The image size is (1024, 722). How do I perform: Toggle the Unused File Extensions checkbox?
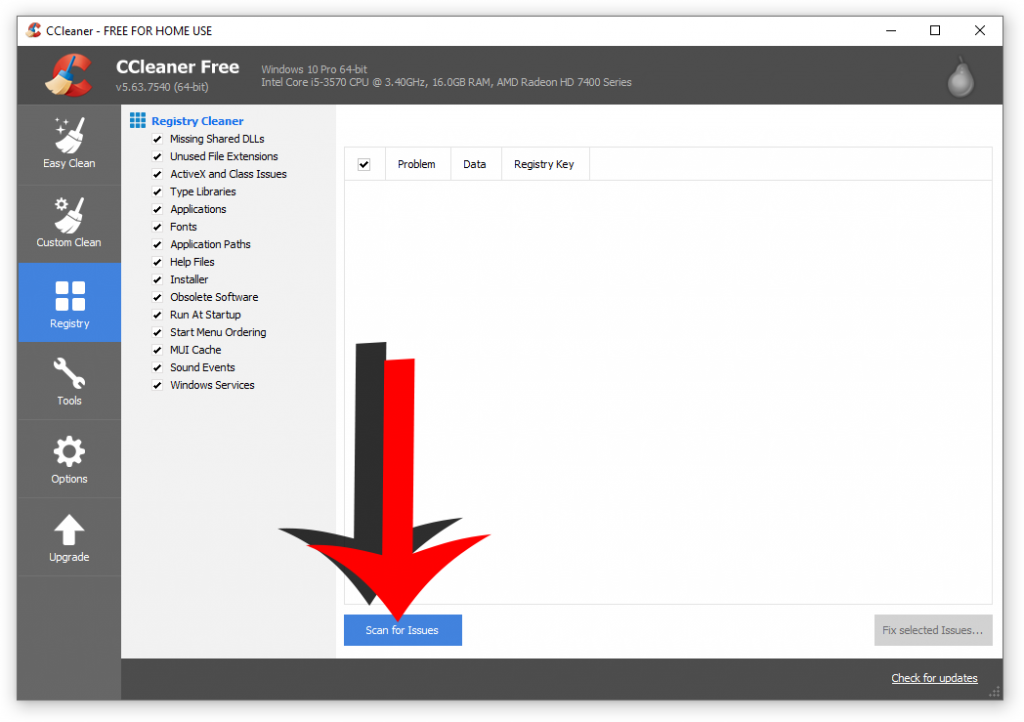157,157
